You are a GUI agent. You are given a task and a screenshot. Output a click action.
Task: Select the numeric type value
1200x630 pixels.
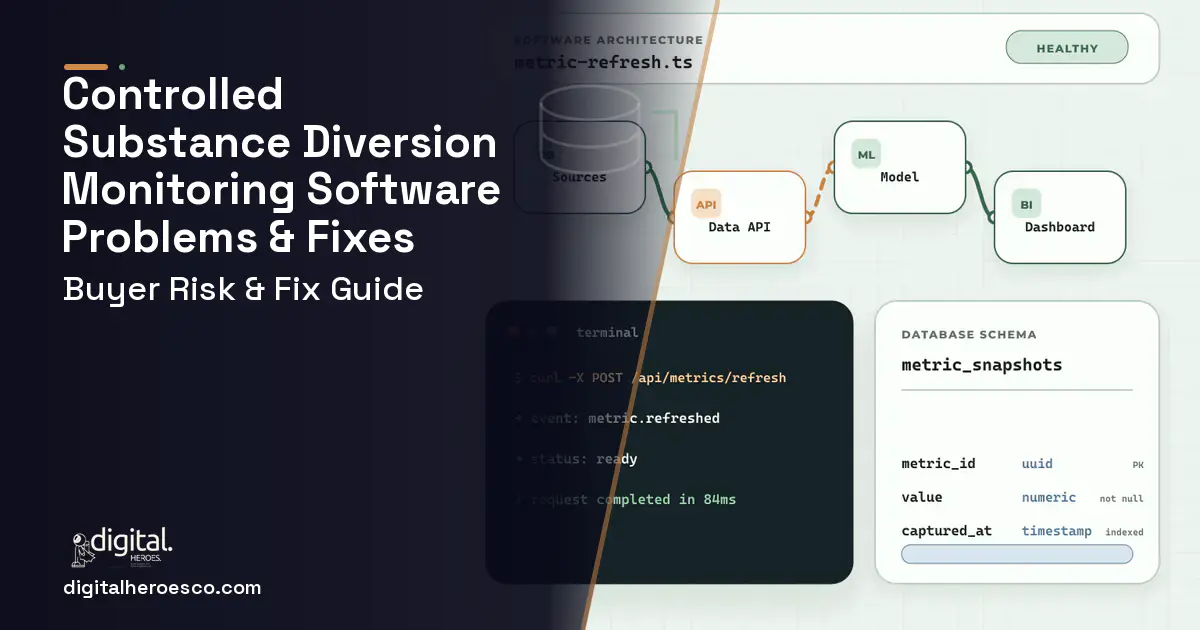[x=1048, y=497]
